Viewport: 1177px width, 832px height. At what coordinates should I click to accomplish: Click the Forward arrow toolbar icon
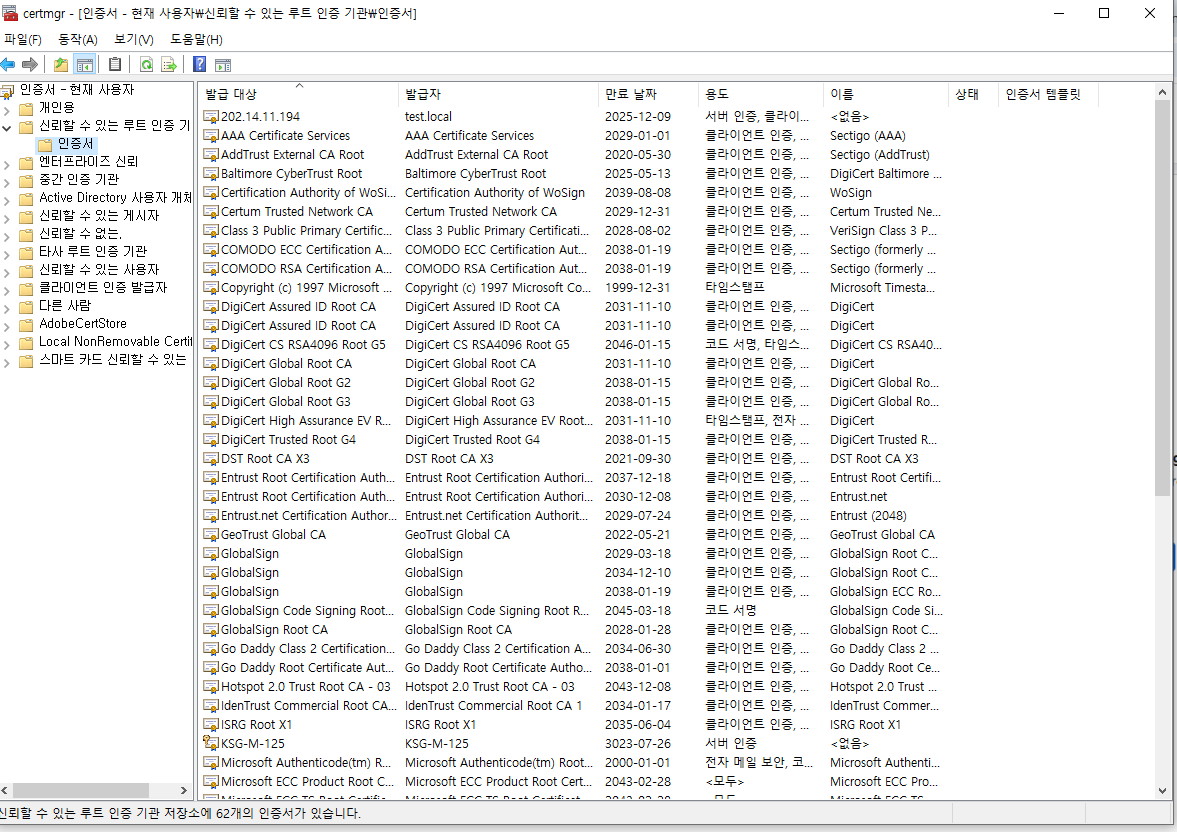(30, 65)
